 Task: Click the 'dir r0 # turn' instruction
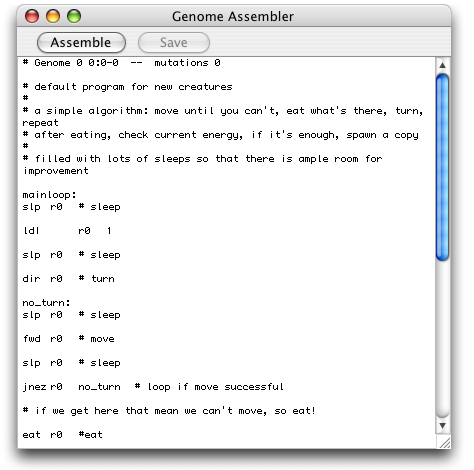(x=68, y=279)
